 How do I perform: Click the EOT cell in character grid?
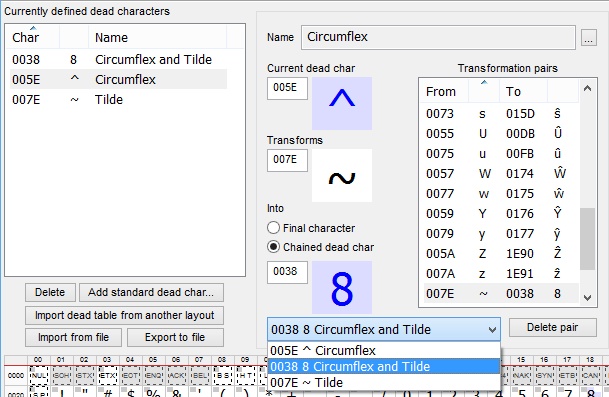point(130,376)
